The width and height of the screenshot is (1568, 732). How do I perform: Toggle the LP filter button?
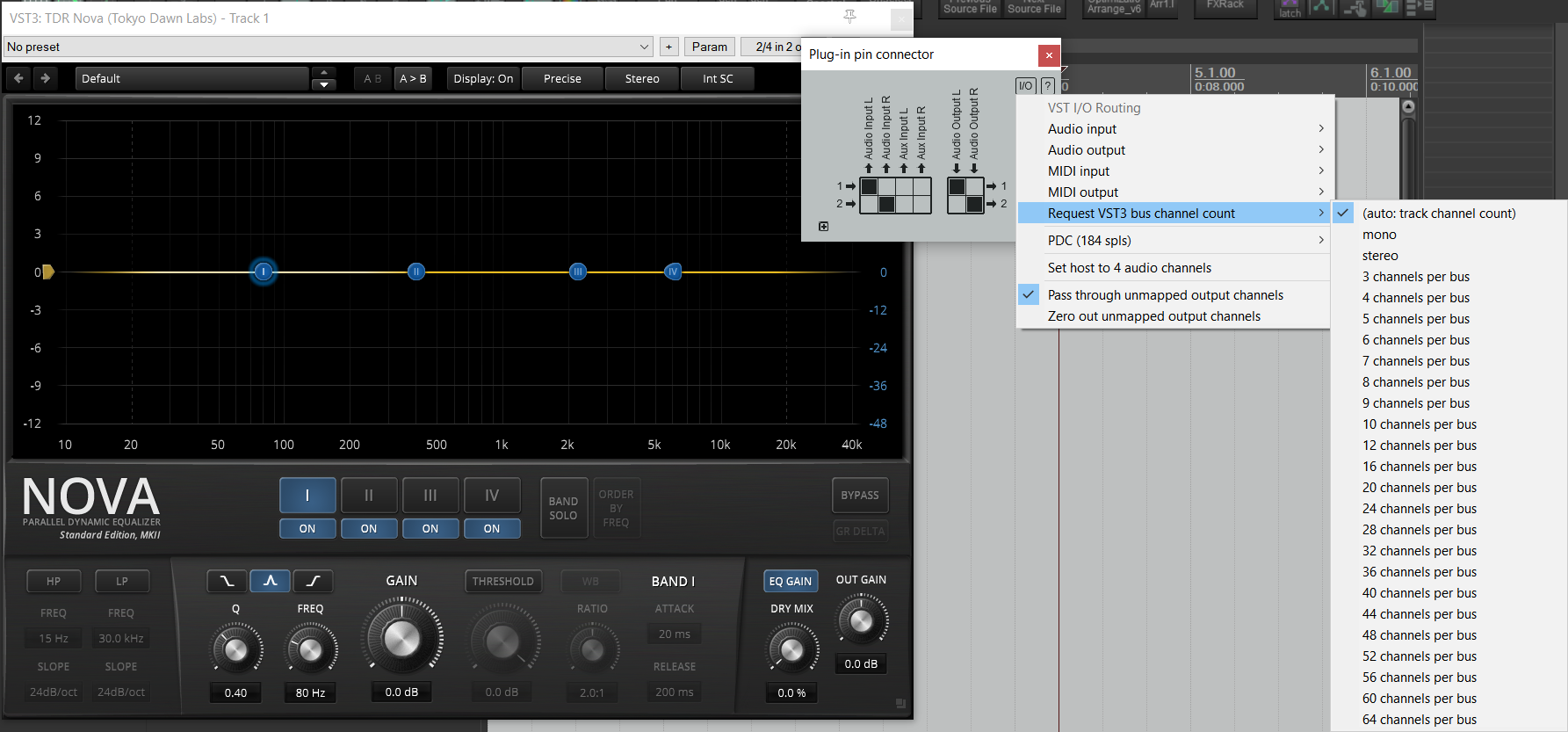tap(122, 581)
